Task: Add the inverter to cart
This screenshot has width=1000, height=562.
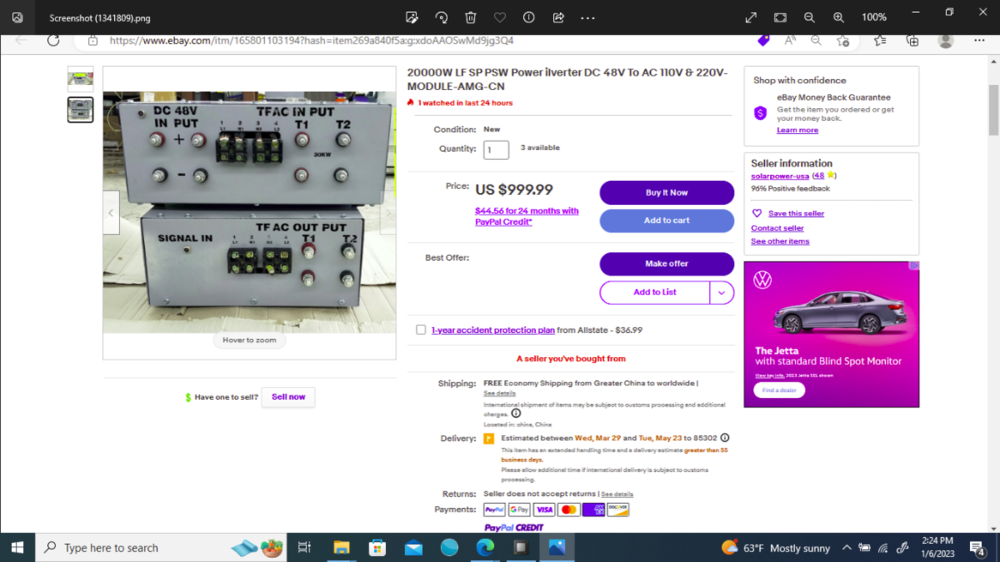Action: [x=666, y=221]
